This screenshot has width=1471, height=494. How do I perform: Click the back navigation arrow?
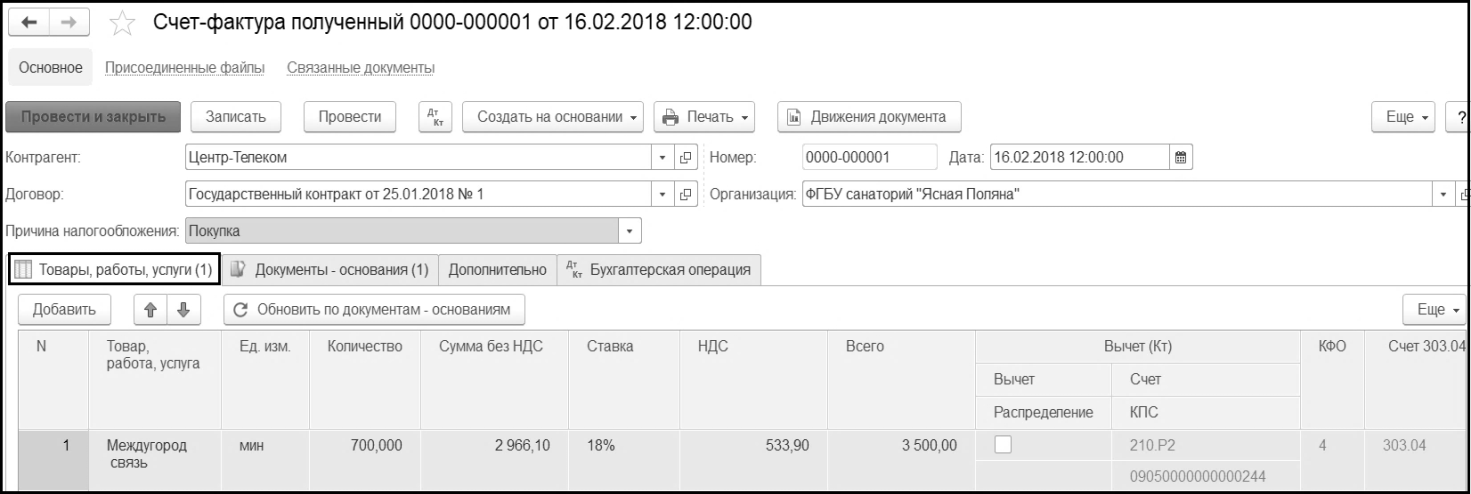[x=27, y=22]
